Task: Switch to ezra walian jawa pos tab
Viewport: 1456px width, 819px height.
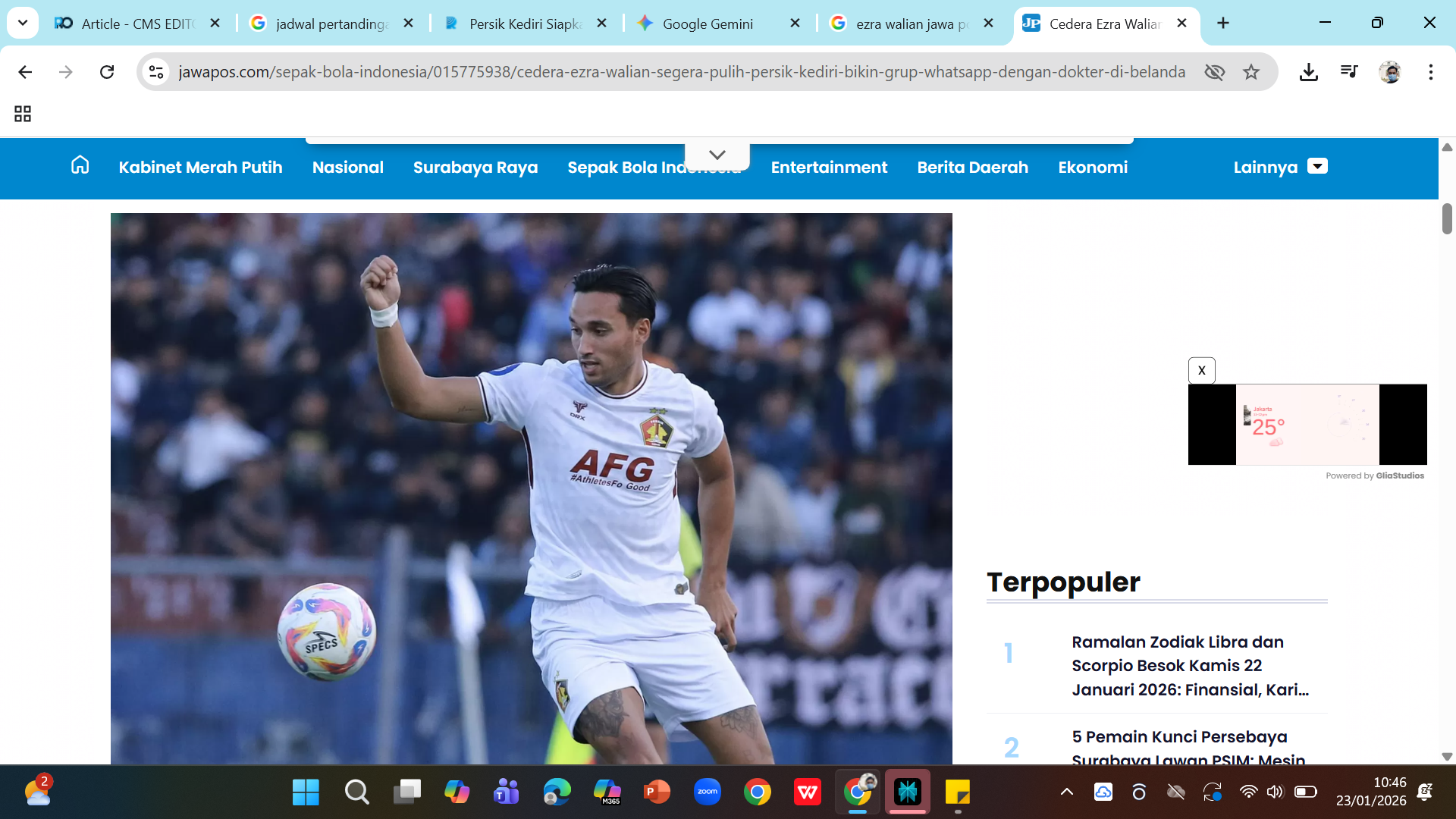Action: click(912, 24)
